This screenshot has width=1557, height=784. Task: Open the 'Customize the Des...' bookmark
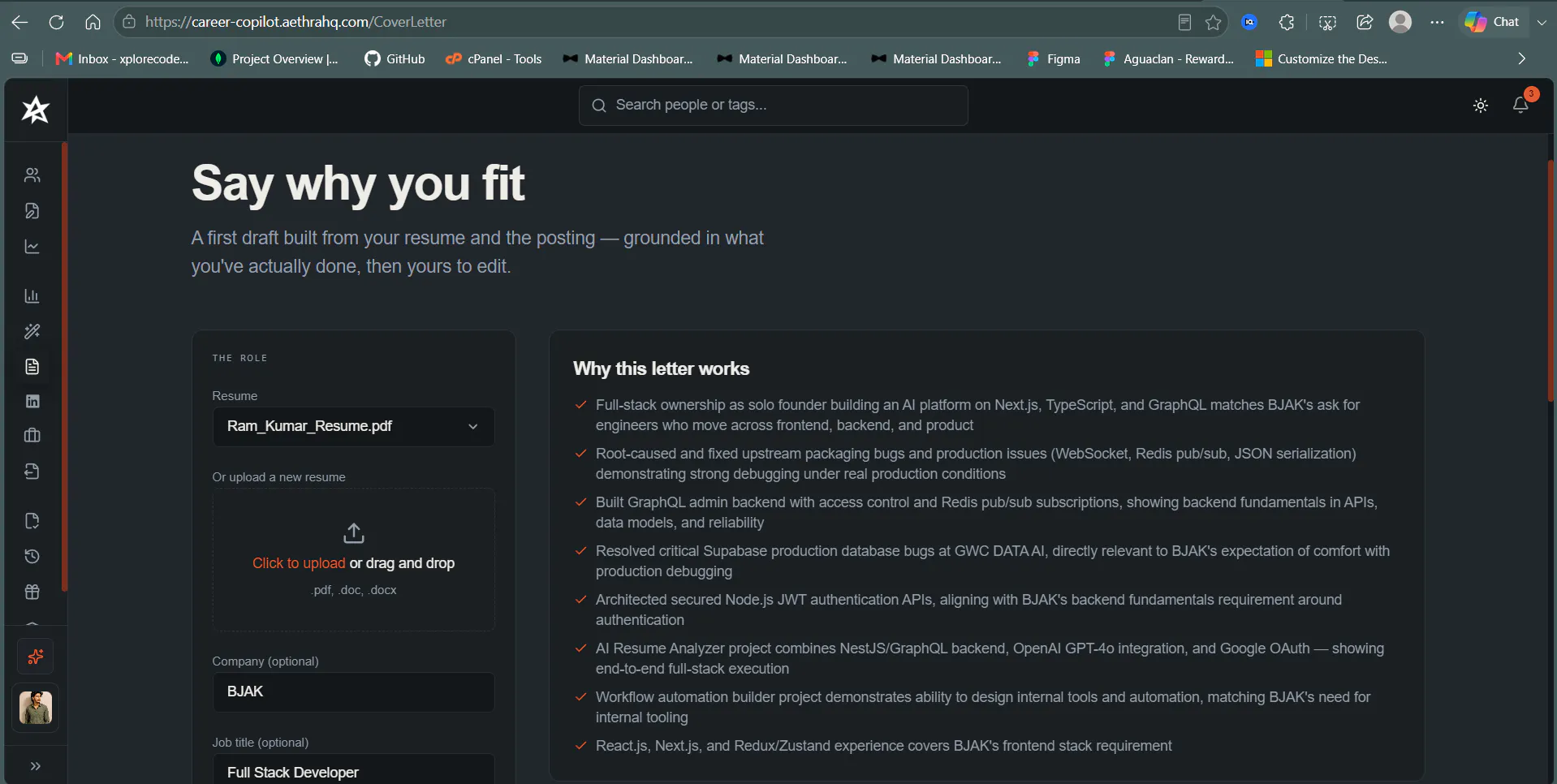tap(1322, 58)
